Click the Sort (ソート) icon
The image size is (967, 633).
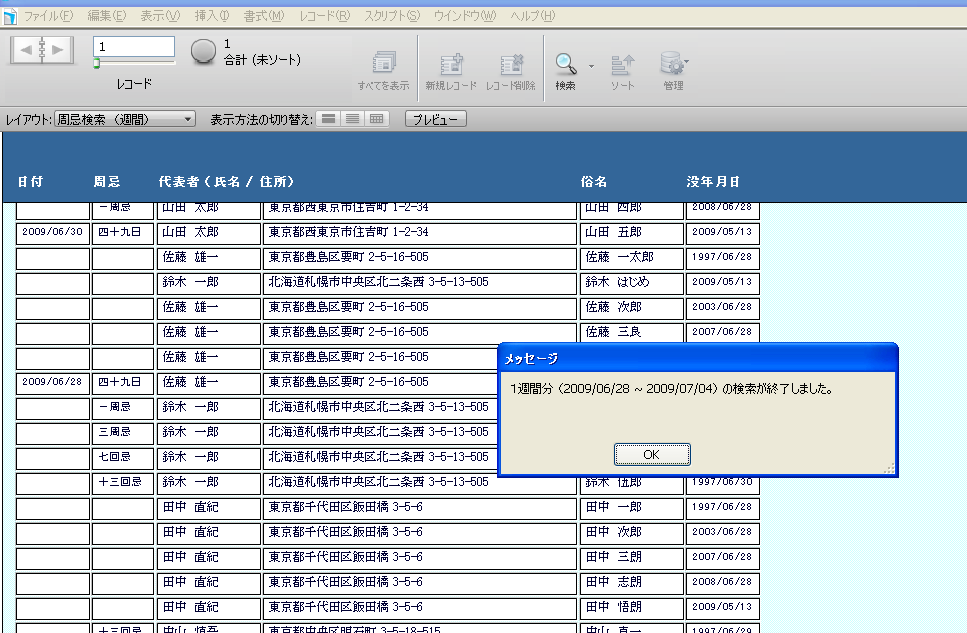click(622, 64)
